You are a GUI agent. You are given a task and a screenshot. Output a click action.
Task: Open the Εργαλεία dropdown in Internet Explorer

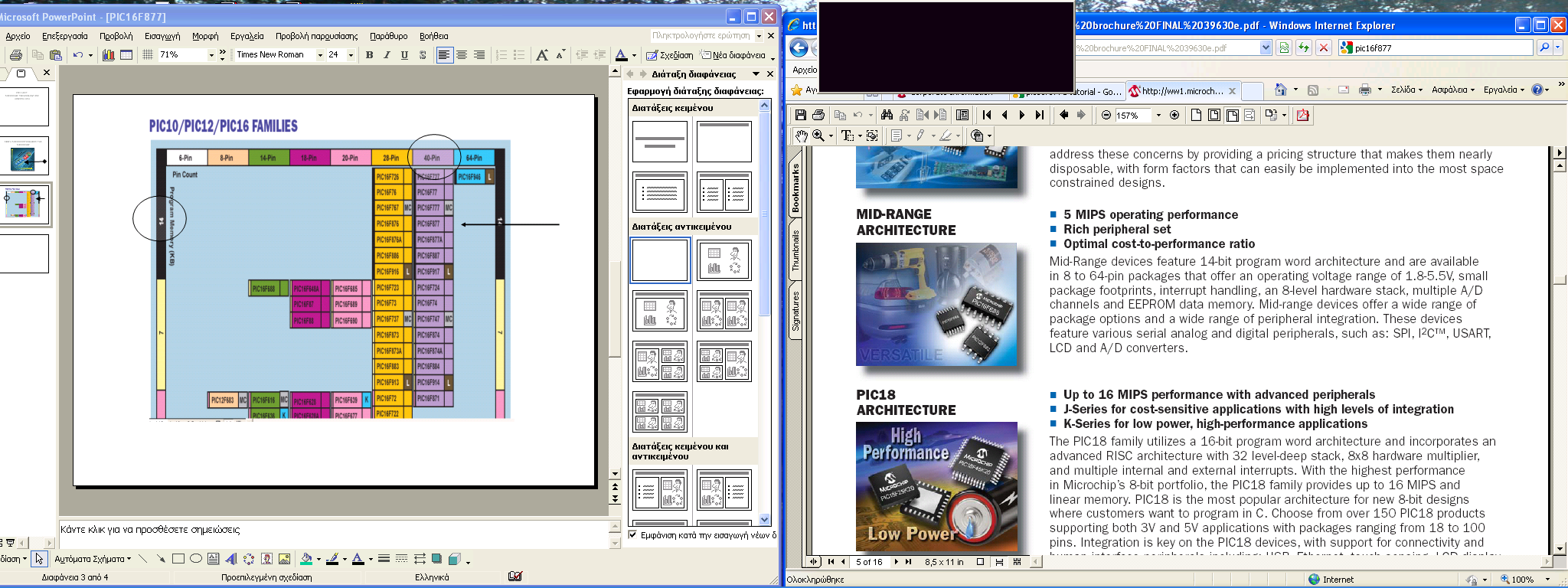point(1504,90)
